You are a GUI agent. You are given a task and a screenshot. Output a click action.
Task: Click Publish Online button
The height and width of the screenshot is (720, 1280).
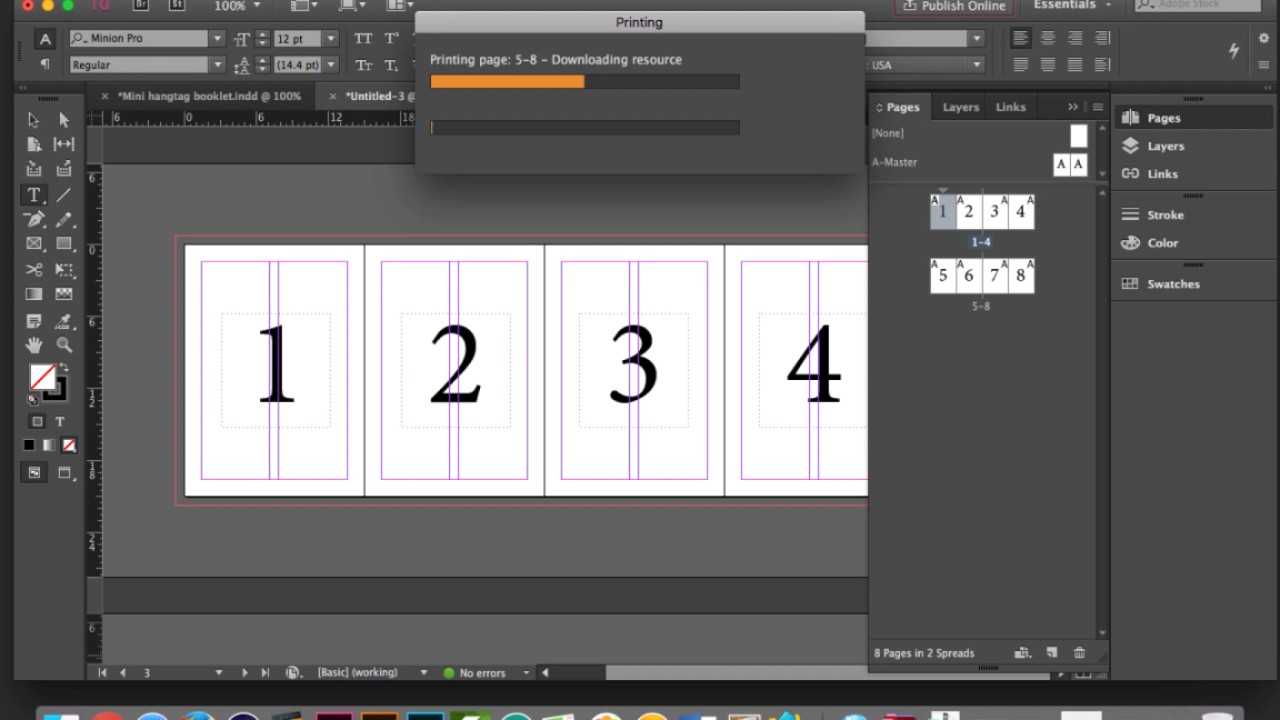pos(954,6)
